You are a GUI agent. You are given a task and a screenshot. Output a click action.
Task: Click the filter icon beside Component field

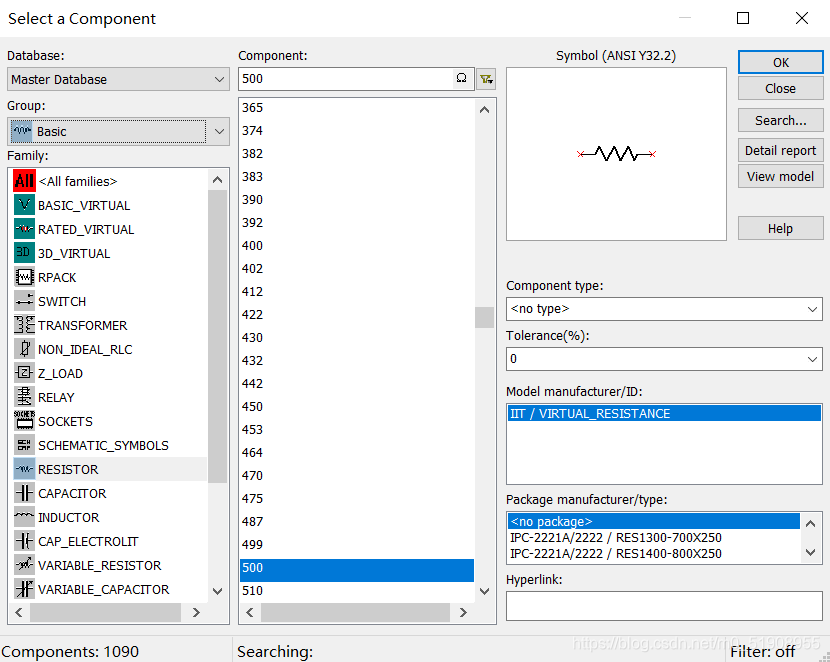click(x=486, y=79)
